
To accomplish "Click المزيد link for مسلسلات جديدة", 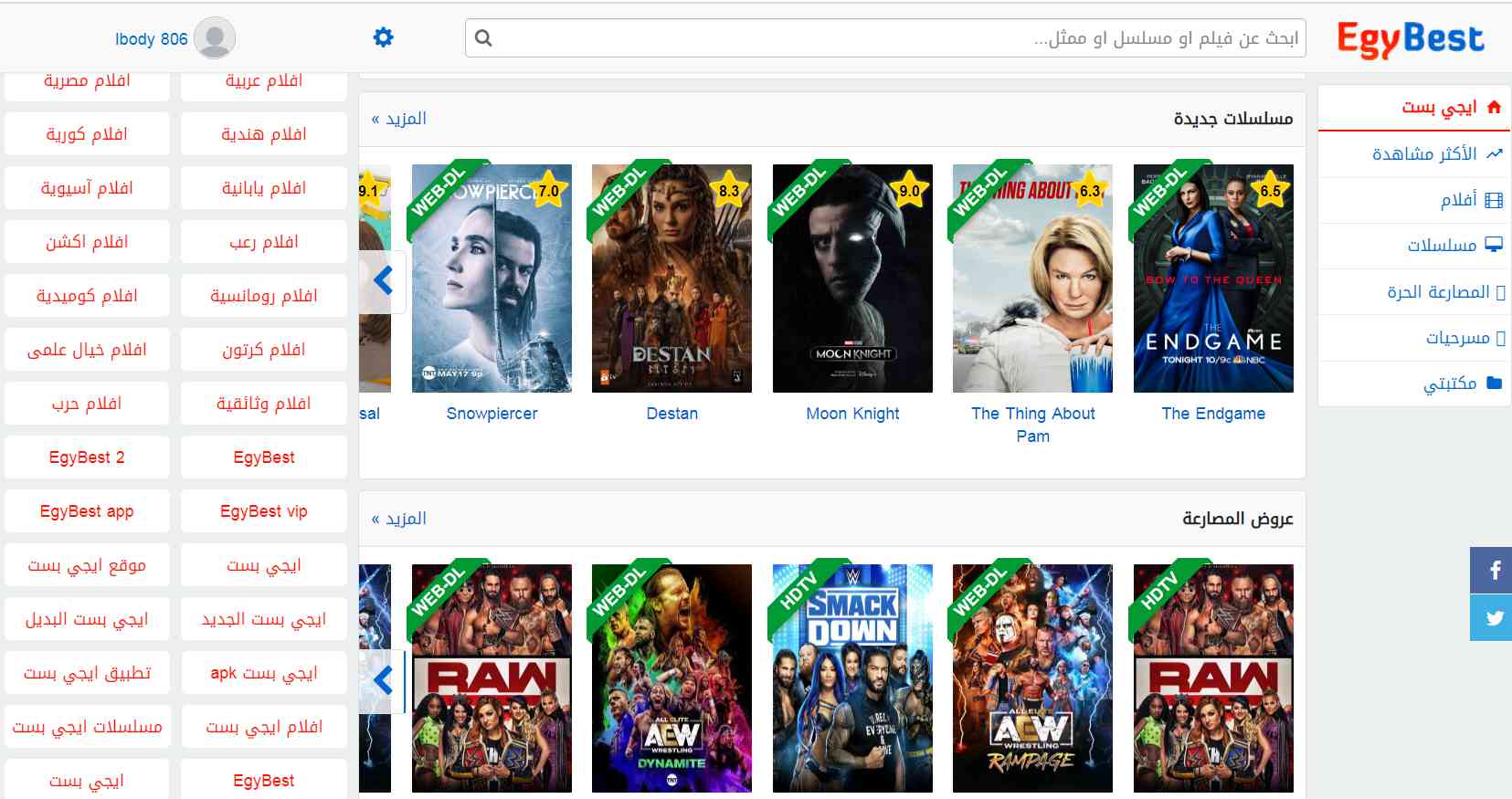I will pos(399,119).
